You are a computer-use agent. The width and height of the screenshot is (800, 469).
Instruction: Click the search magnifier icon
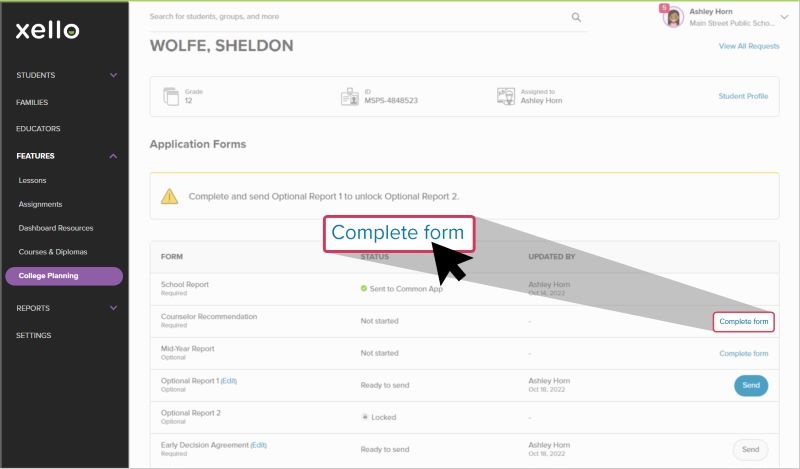tap(576, 17)
